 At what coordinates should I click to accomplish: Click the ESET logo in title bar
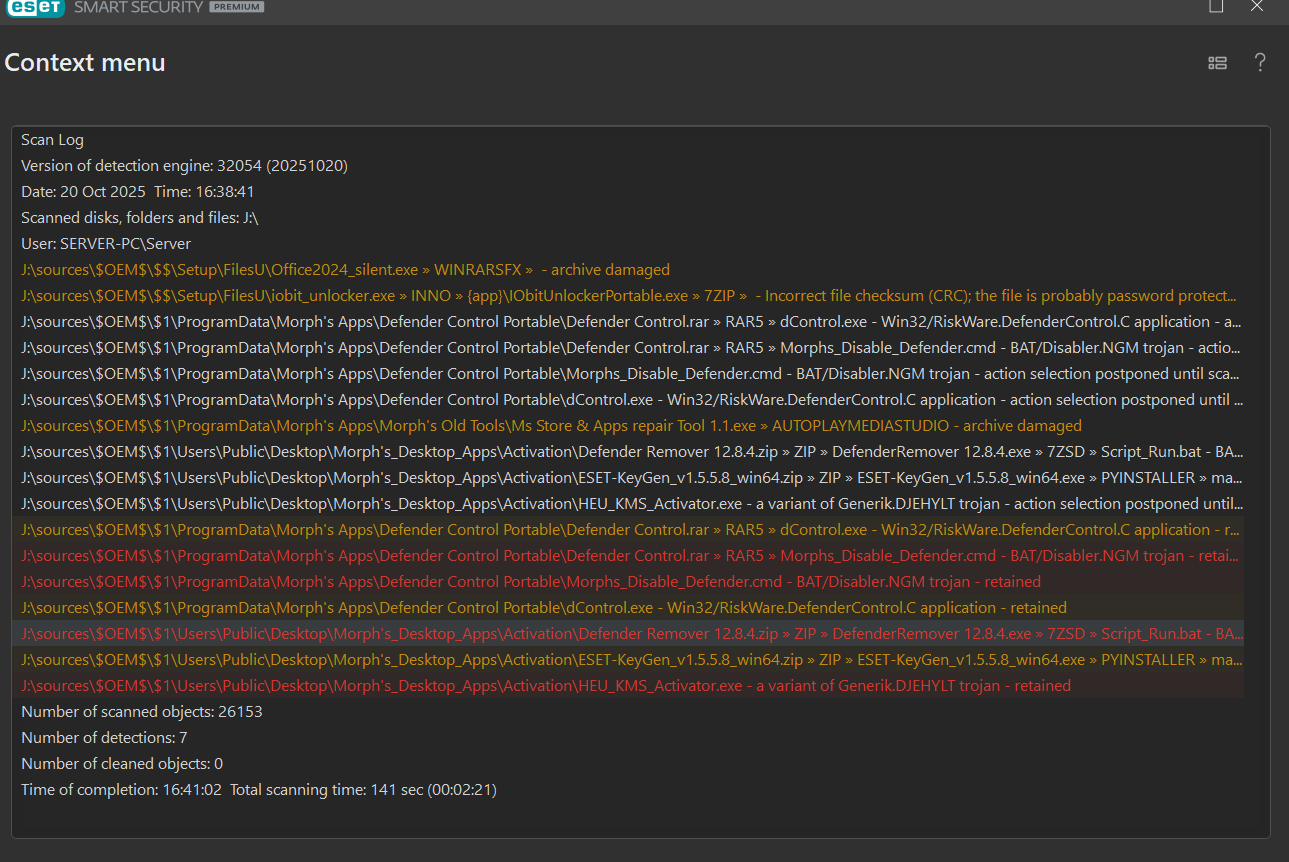pyautogui.click(x=33, y=7)
